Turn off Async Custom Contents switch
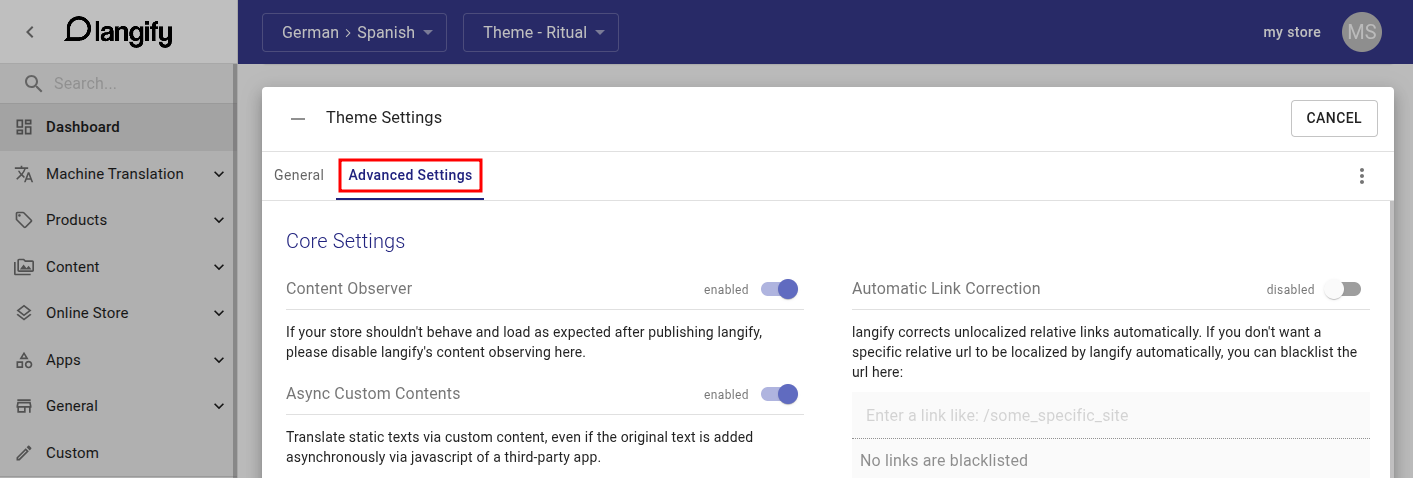1413x478 pixels. click(x=779, y=394)
